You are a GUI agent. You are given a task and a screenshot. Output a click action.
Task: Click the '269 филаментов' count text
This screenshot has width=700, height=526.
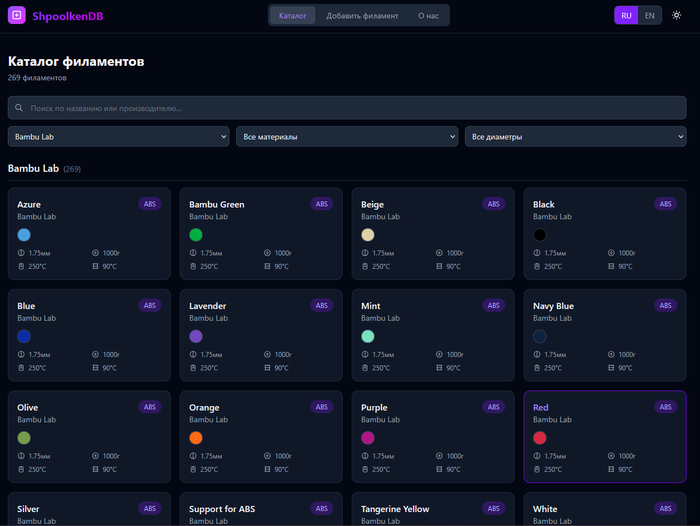point(37,78)
